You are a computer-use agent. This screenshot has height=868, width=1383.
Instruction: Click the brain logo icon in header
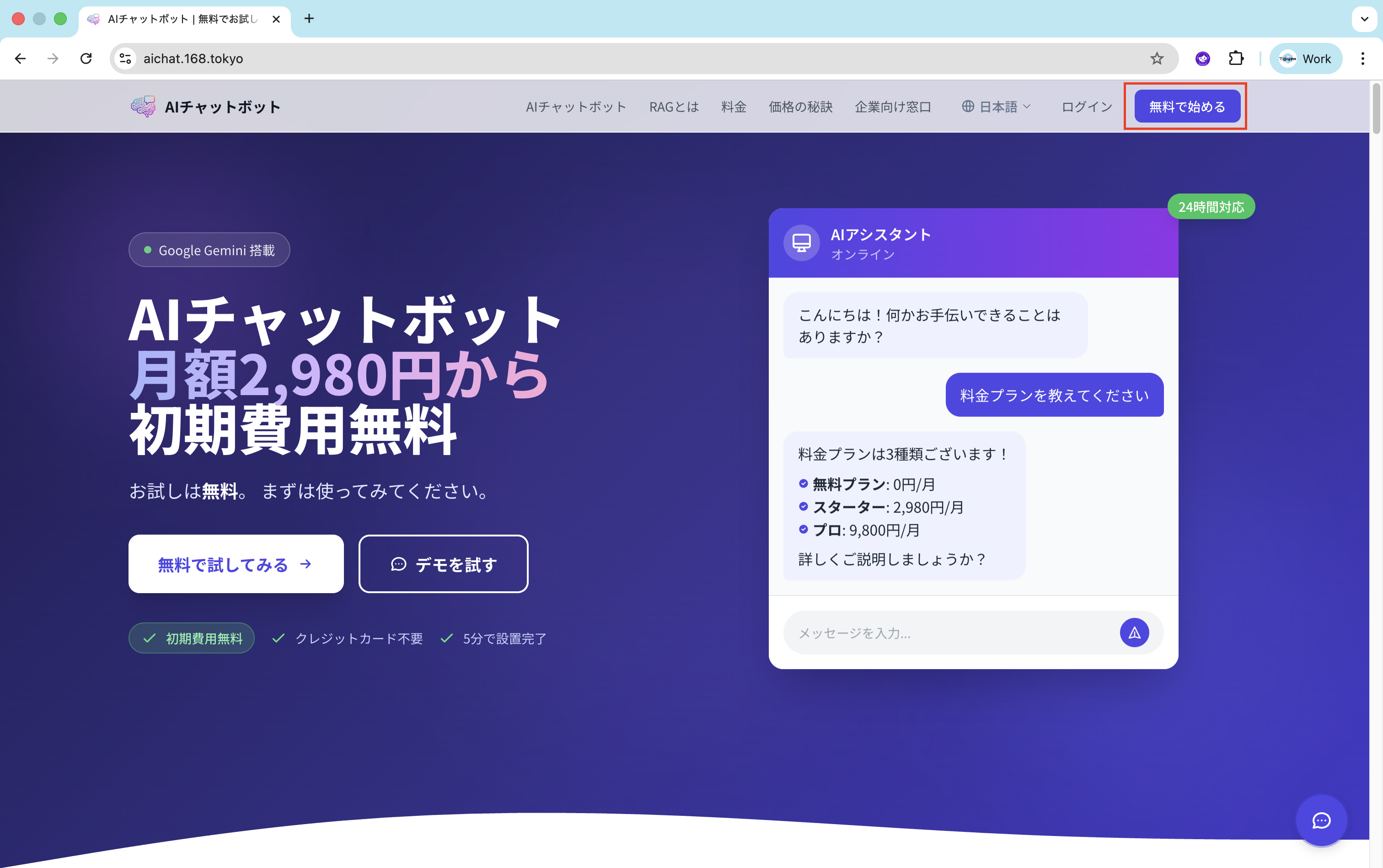coord(142,107)
